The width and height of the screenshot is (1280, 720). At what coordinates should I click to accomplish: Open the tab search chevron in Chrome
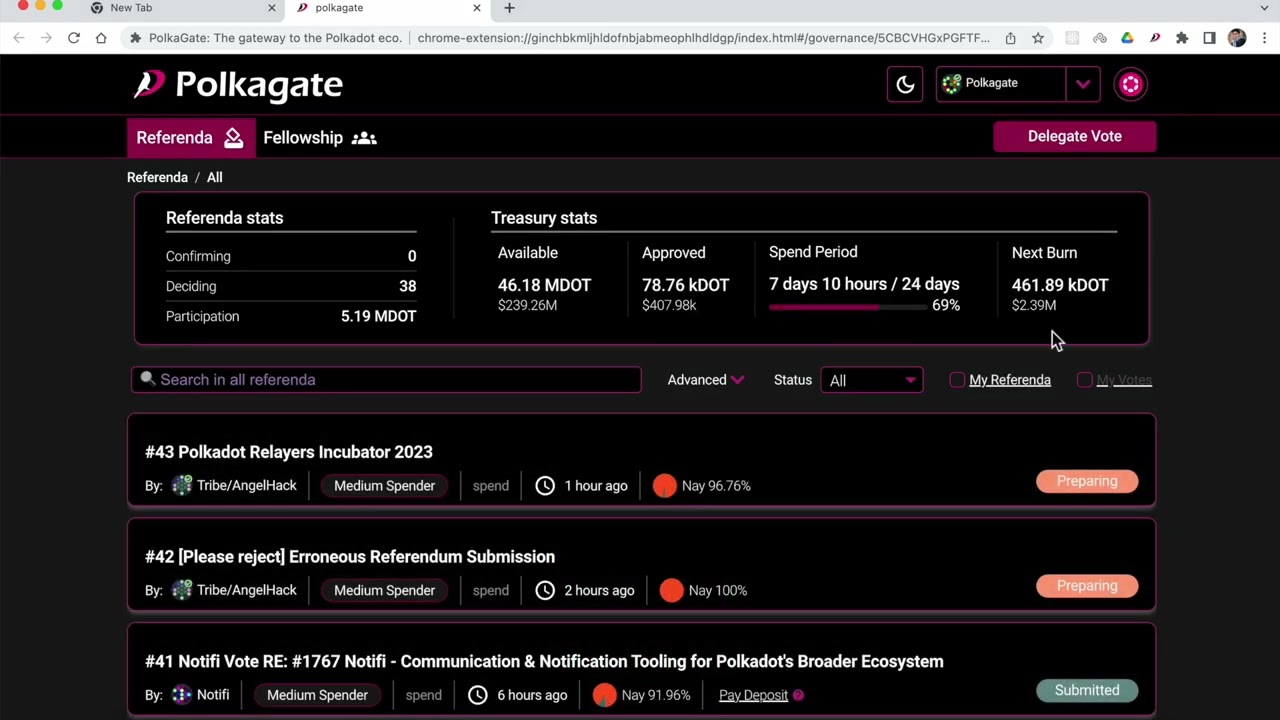pos(1264,8)
